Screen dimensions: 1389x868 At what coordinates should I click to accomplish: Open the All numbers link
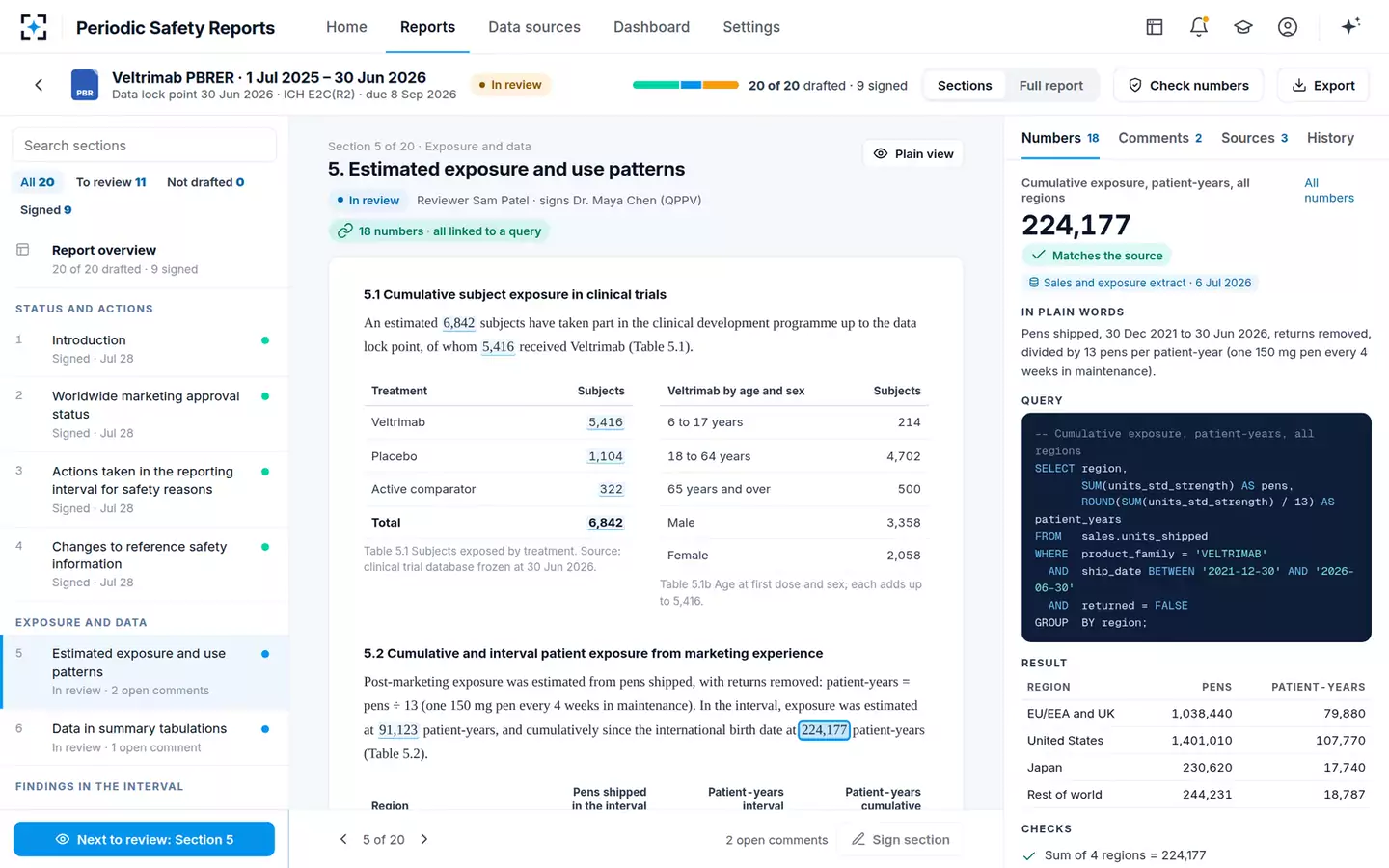point(1329,190)
